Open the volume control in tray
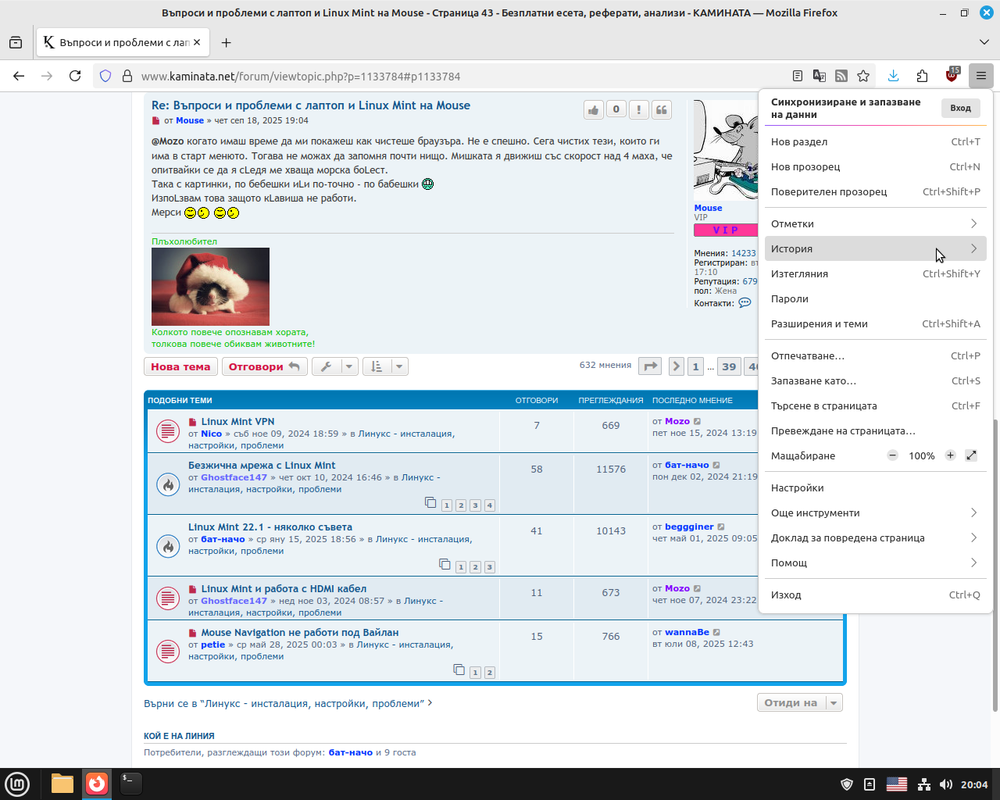The height and width of the screenshot is (800, 1000). tap(946, 785)
